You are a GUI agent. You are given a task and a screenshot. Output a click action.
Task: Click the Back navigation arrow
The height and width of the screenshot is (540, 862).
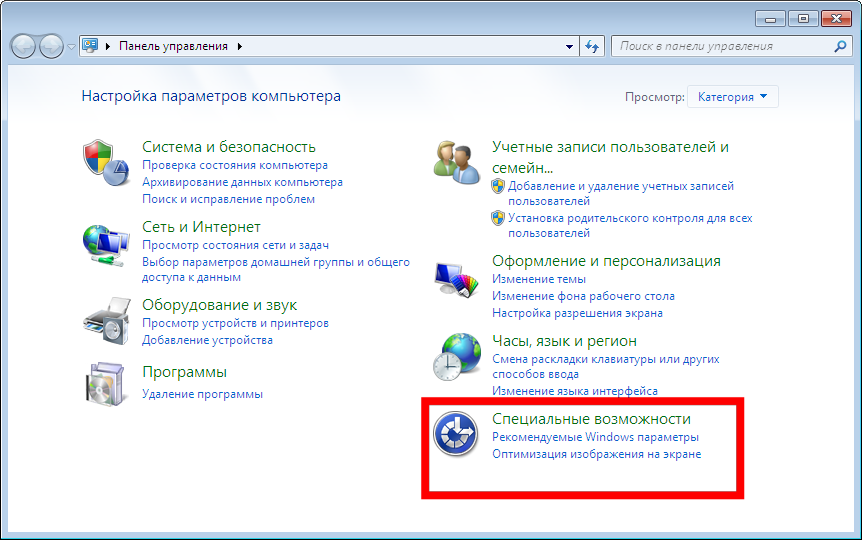[x=24, y=46]
